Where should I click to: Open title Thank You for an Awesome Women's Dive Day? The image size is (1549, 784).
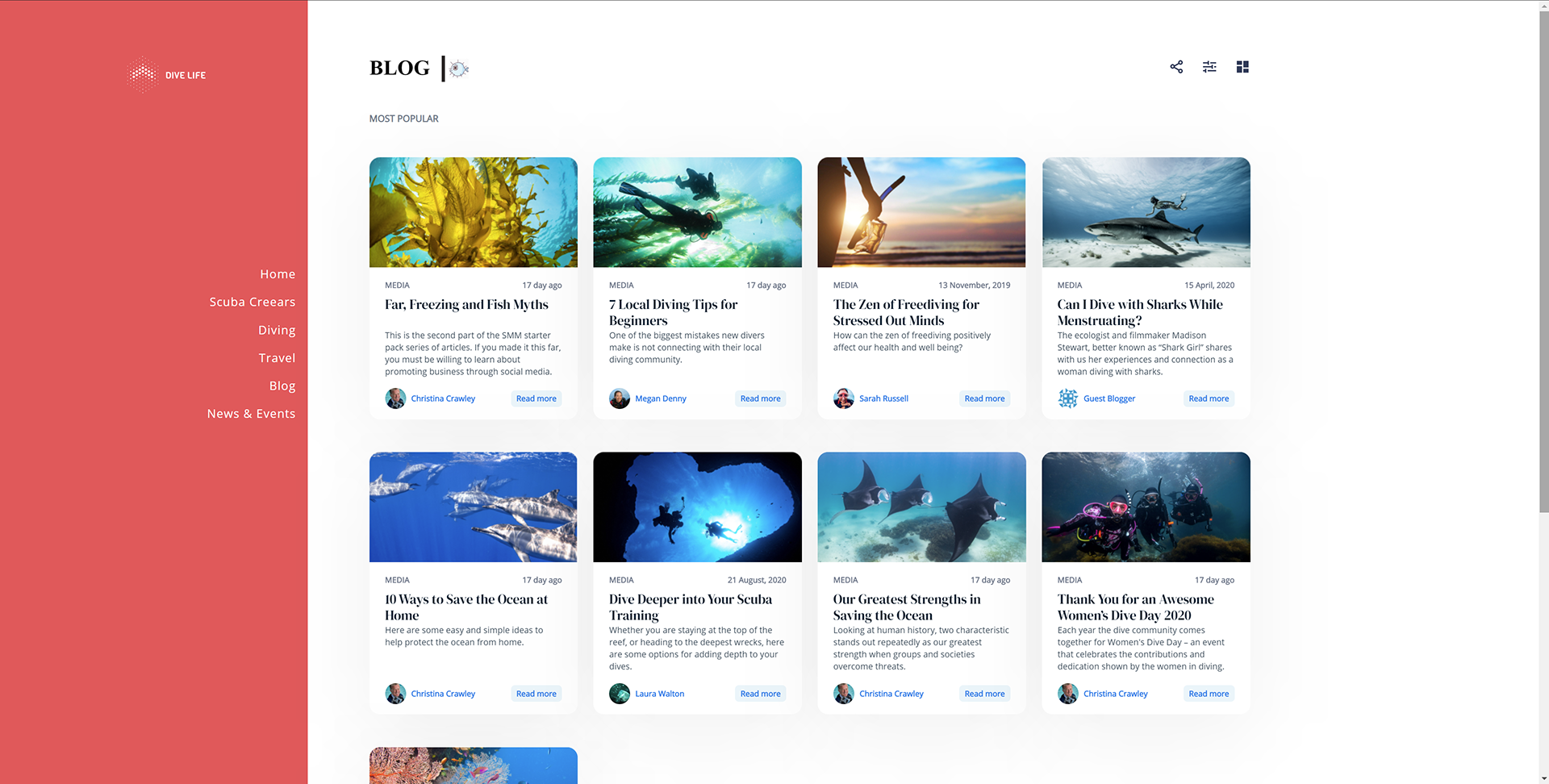point(1136,607)
